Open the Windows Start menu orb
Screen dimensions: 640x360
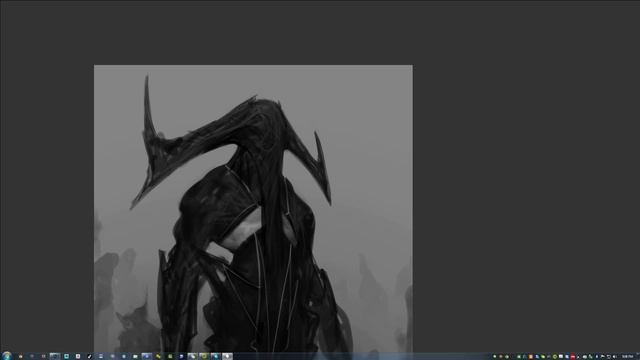(6, 356)
